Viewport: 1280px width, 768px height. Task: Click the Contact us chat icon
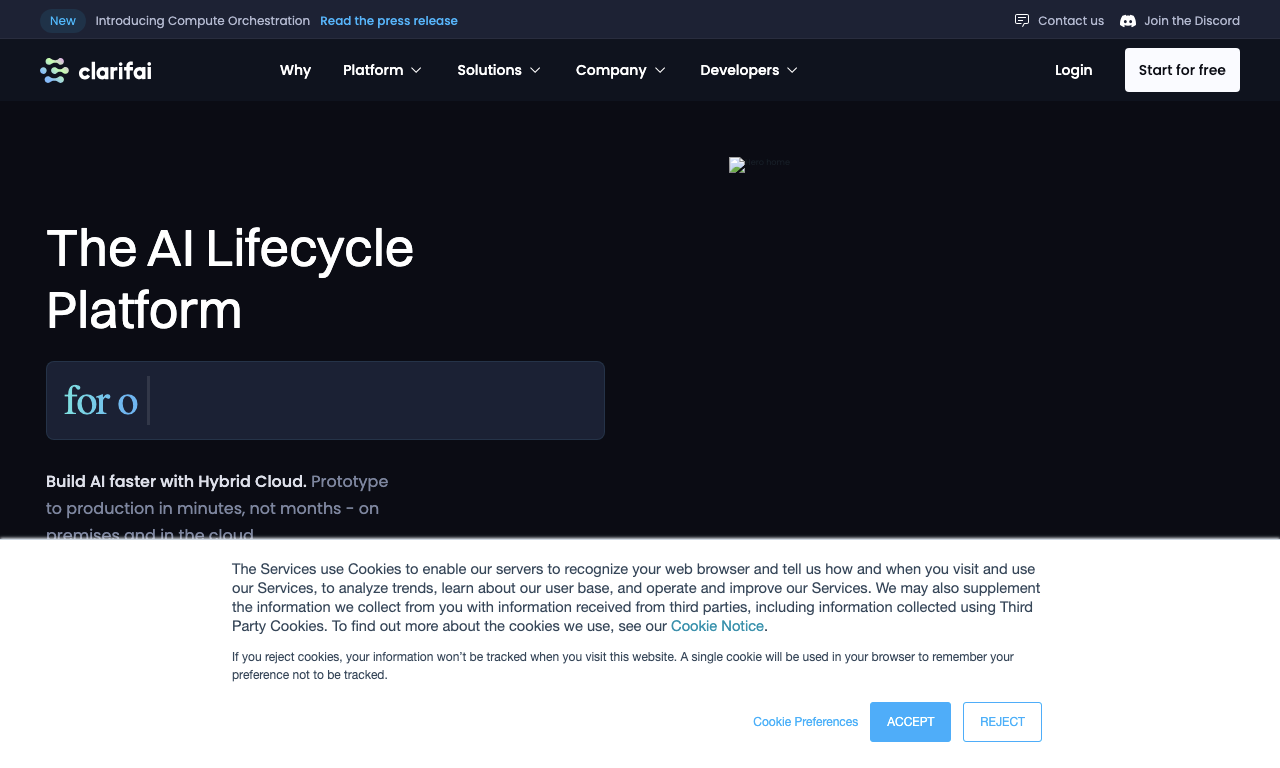pyautogui.click(x=1022, y=20)
